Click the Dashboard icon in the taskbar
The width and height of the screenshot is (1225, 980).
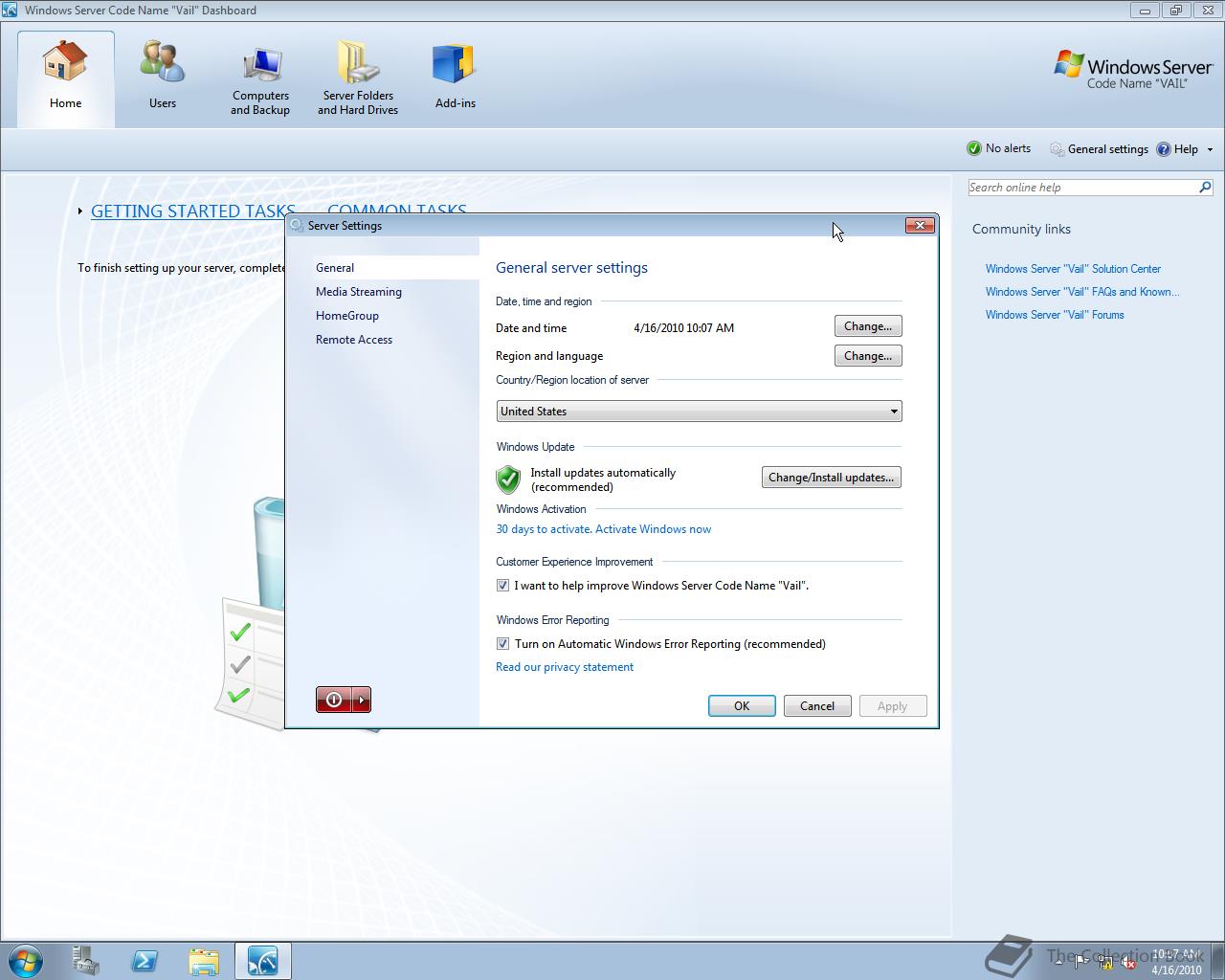pyautogui.click(x=263, y=961)
